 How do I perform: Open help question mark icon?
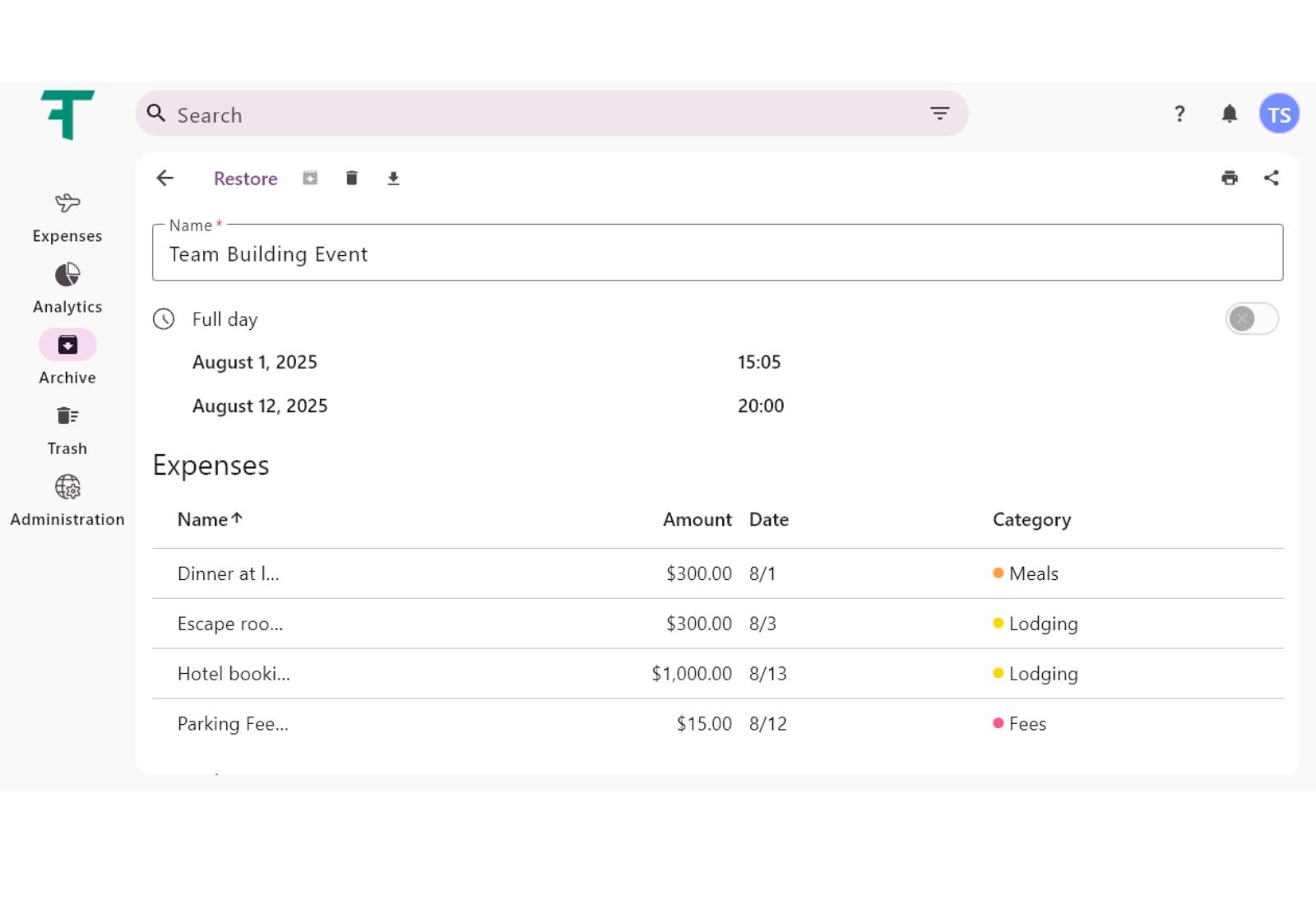pos(1179,114)
